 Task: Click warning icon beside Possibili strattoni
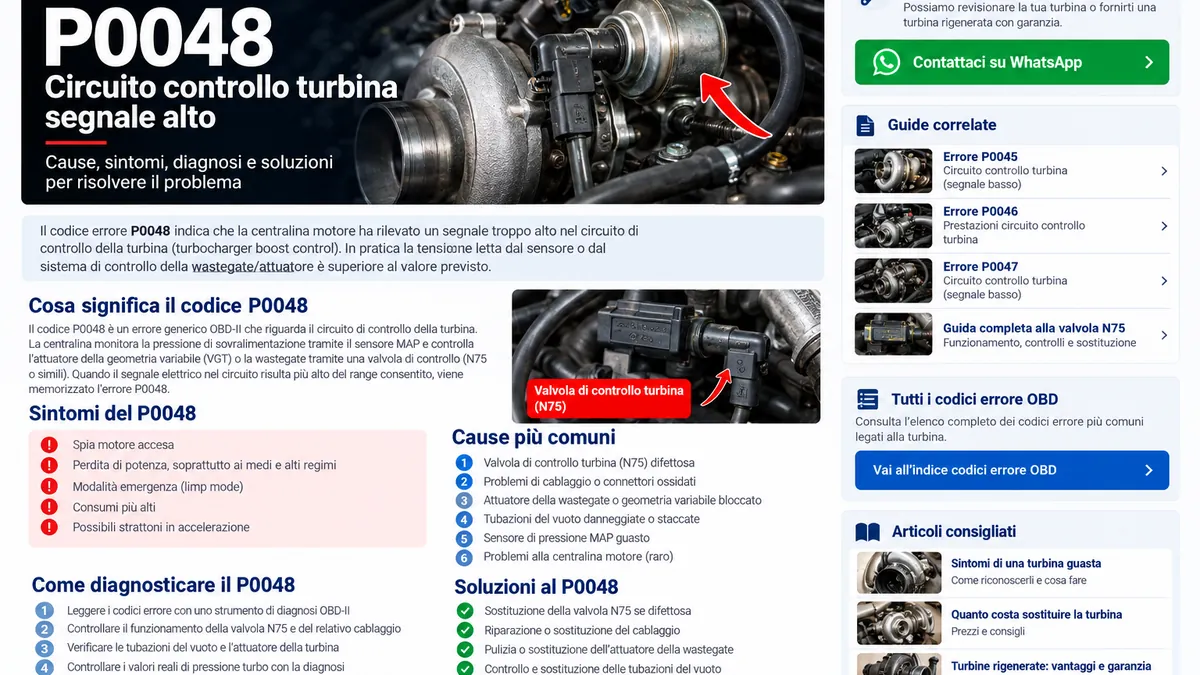coord(49,527)
